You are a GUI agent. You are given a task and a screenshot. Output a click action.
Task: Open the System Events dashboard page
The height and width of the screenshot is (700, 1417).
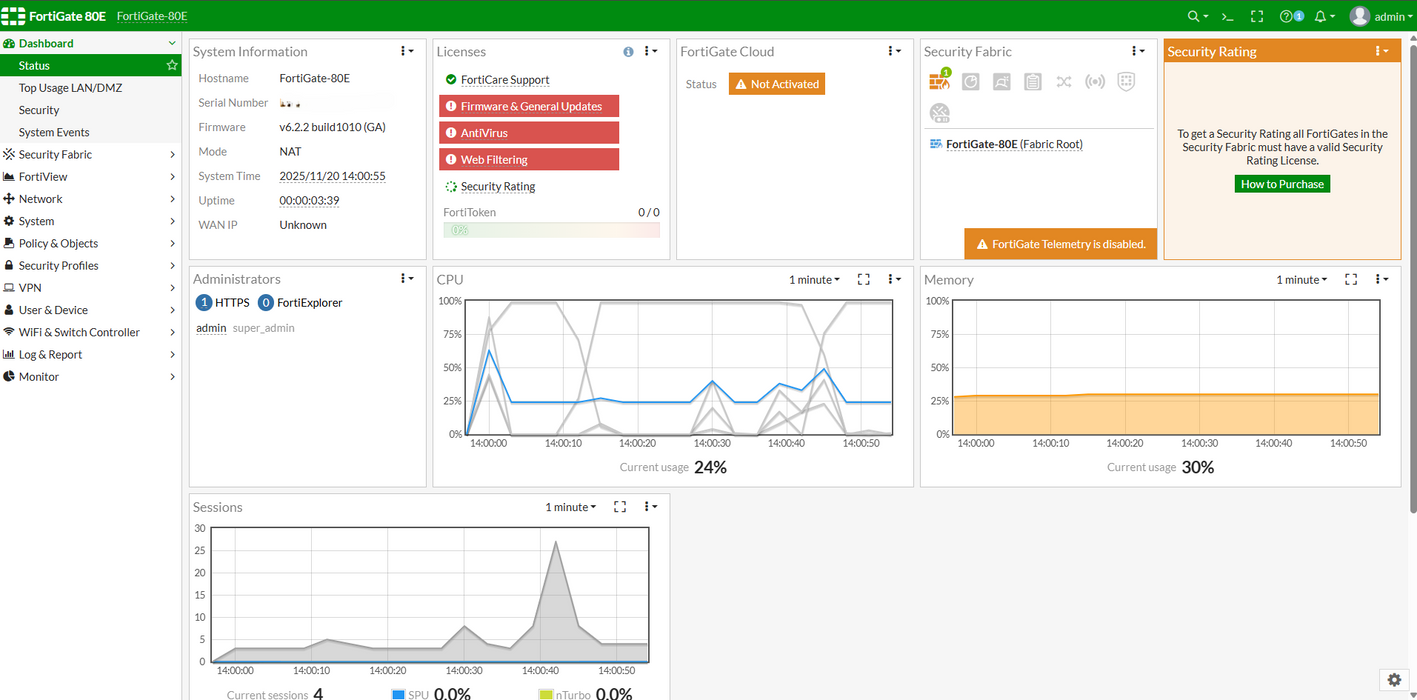coord(54,132)
